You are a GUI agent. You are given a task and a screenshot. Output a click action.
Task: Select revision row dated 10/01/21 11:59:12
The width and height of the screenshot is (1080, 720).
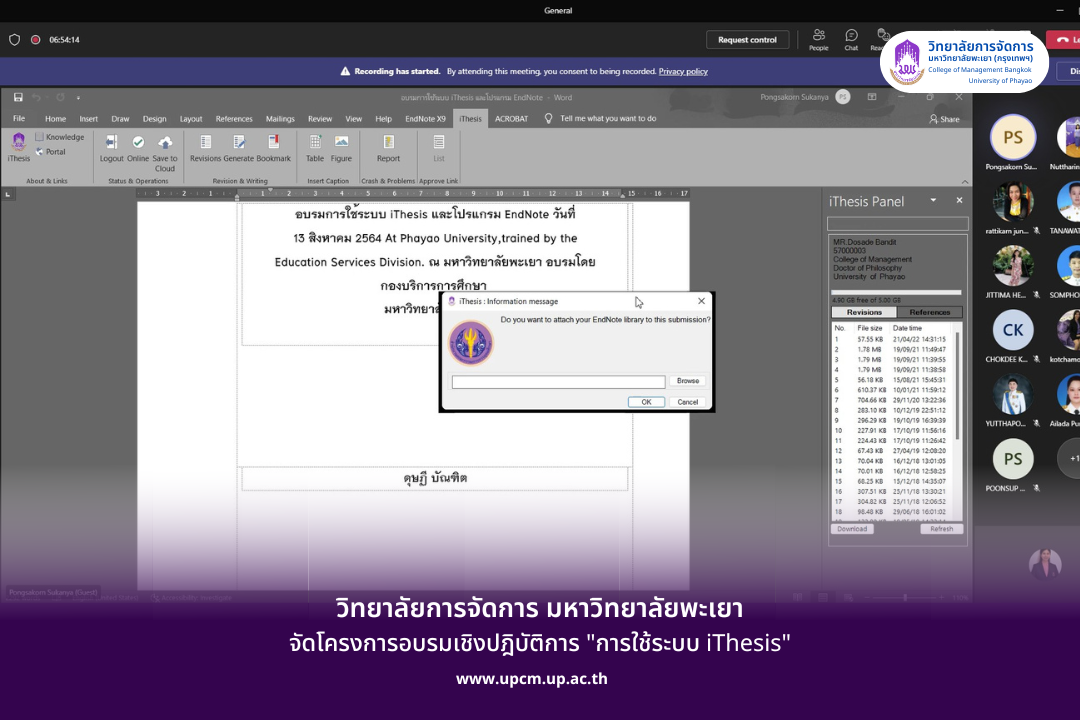(x=893, y=390)
